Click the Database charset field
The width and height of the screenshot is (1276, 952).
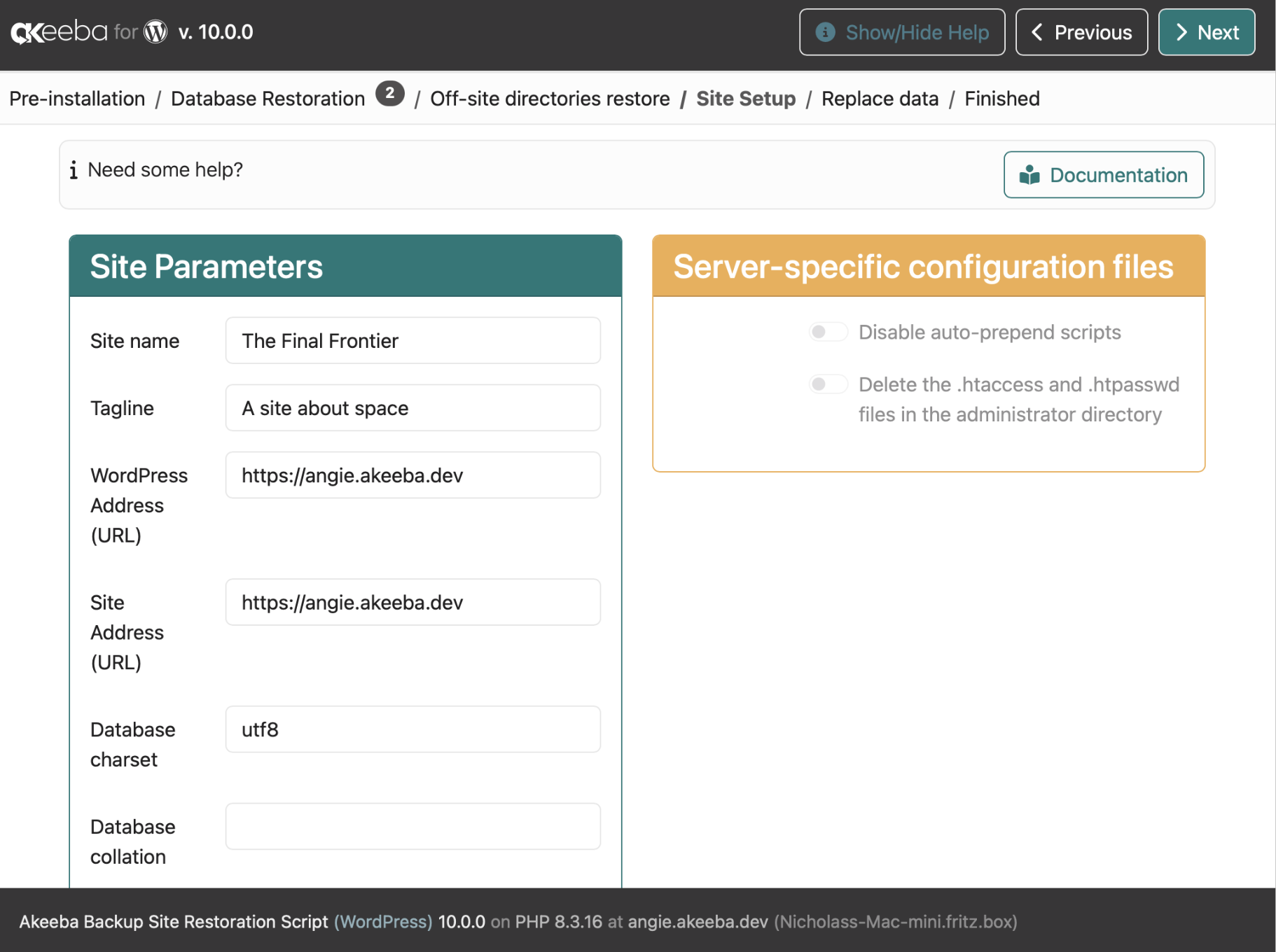point(413,729)
